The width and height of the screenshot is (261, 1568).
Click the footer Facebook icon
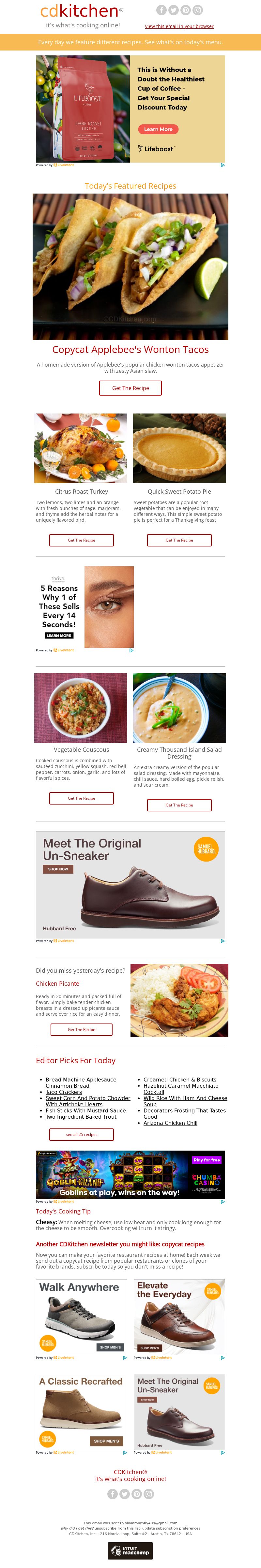coord(112,1494)
